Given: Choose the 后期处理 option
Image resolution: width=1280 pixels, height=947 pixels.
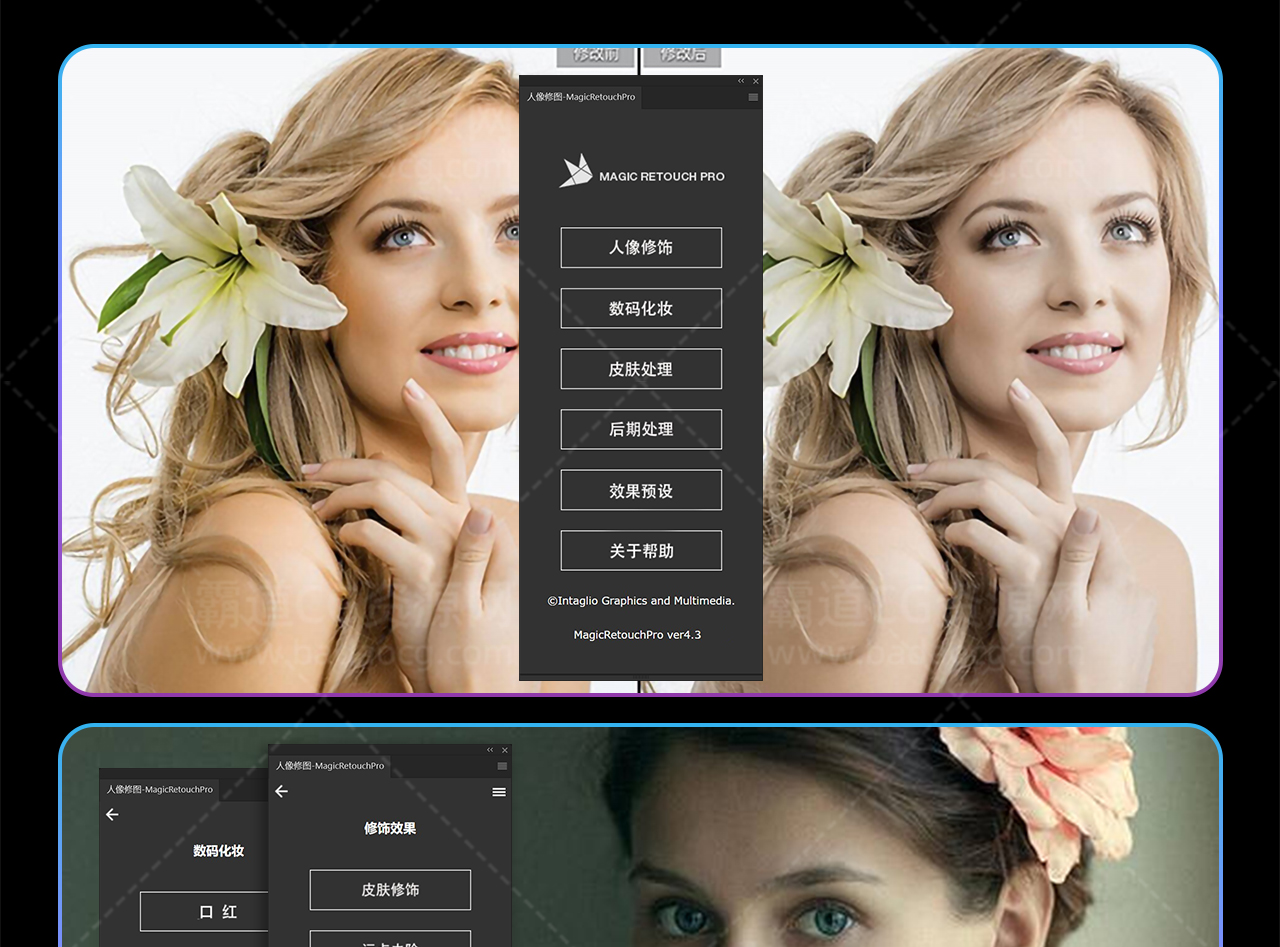Looking at the screenshot, I should point(641,429).
